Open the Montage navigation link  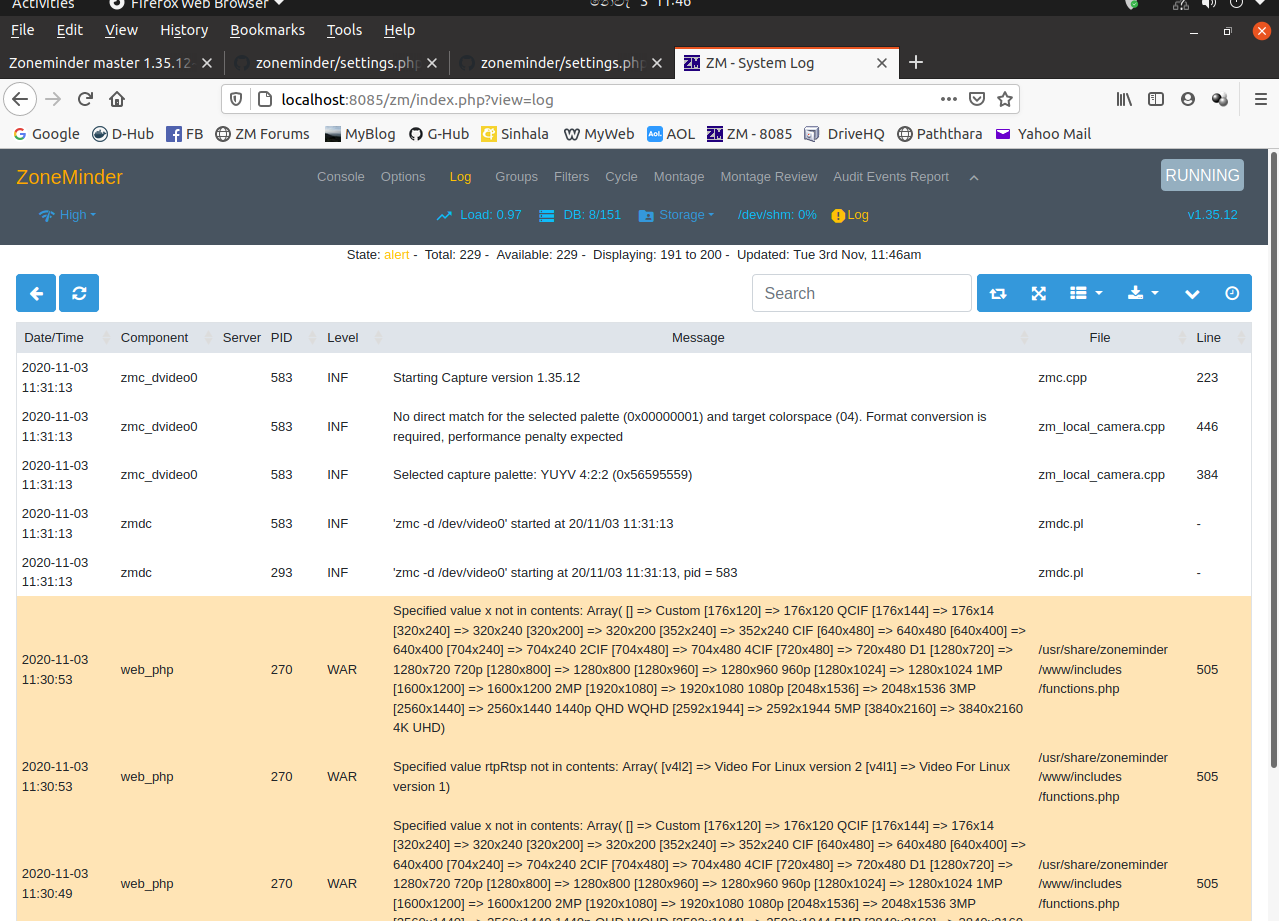point(679,176)
